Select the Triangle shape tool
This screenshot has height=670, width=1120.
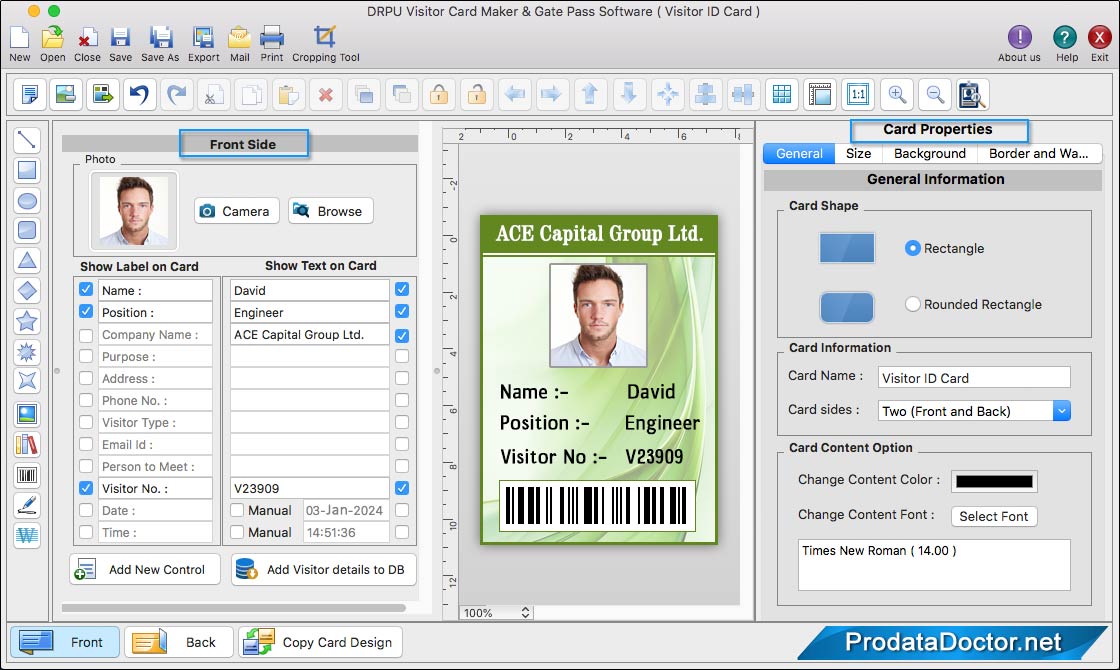[26, 261]
